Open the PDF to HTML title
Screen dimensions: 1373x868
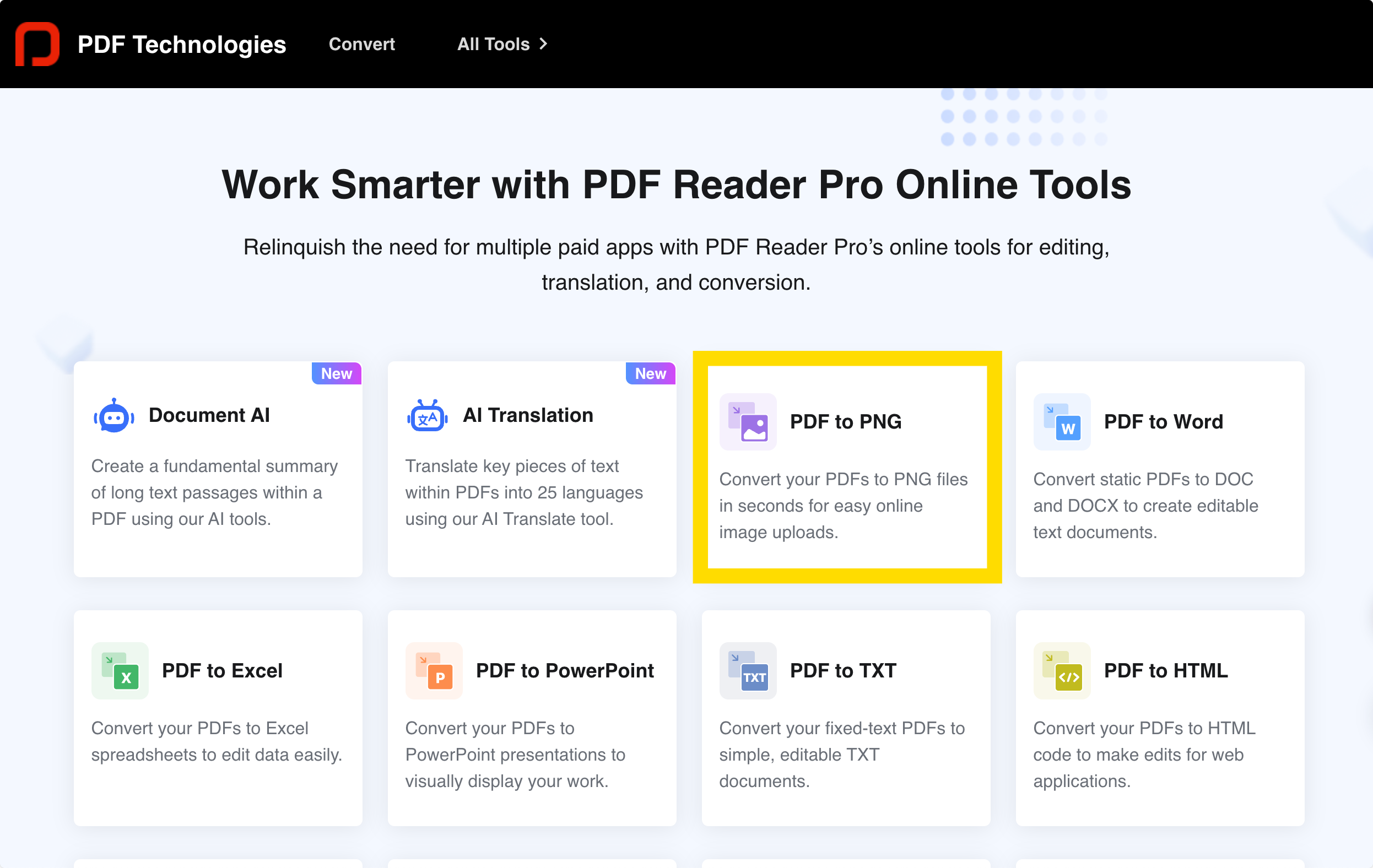tap(1165, 671)
